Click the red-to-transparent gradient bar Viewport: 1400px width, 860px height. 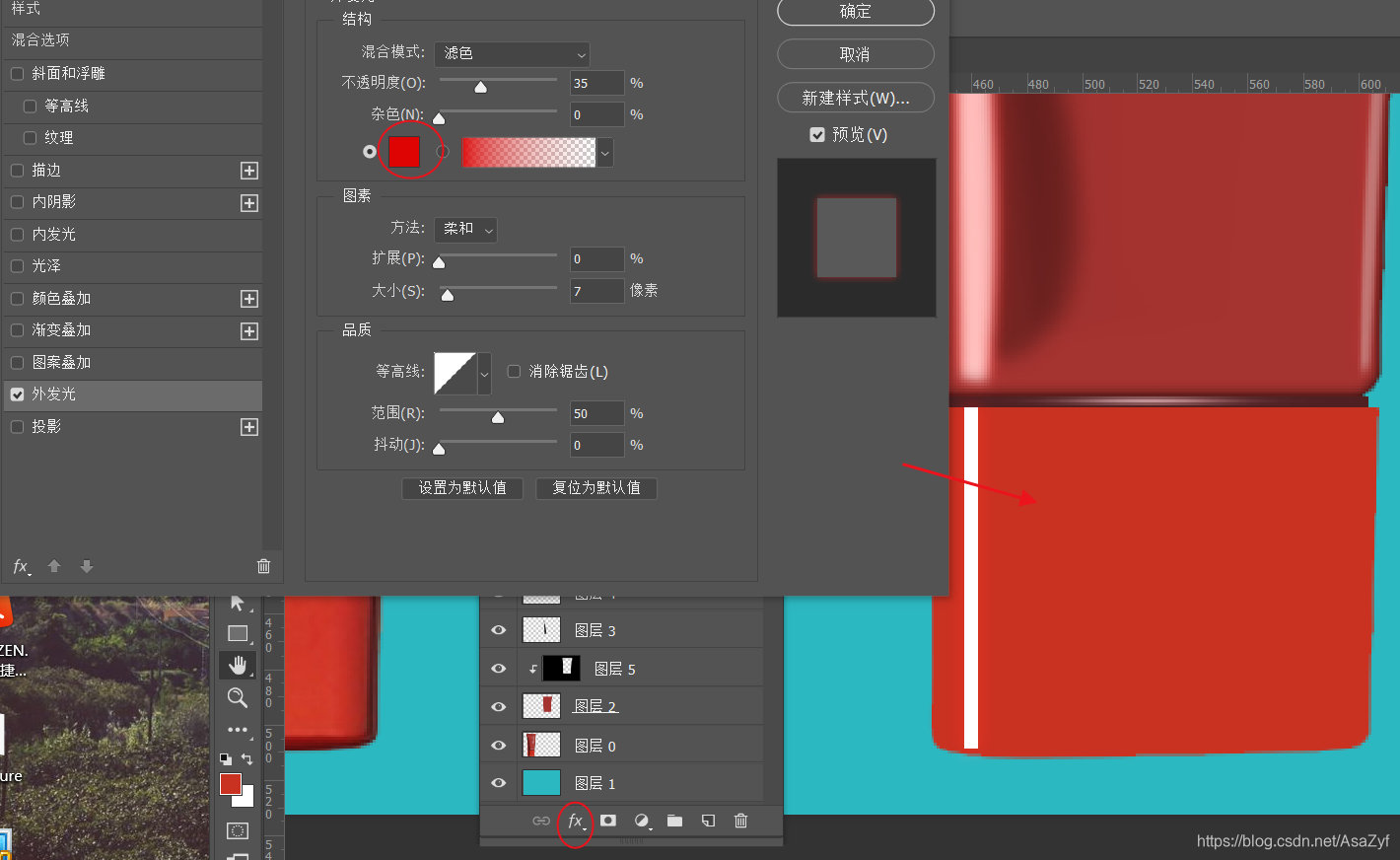528,153
